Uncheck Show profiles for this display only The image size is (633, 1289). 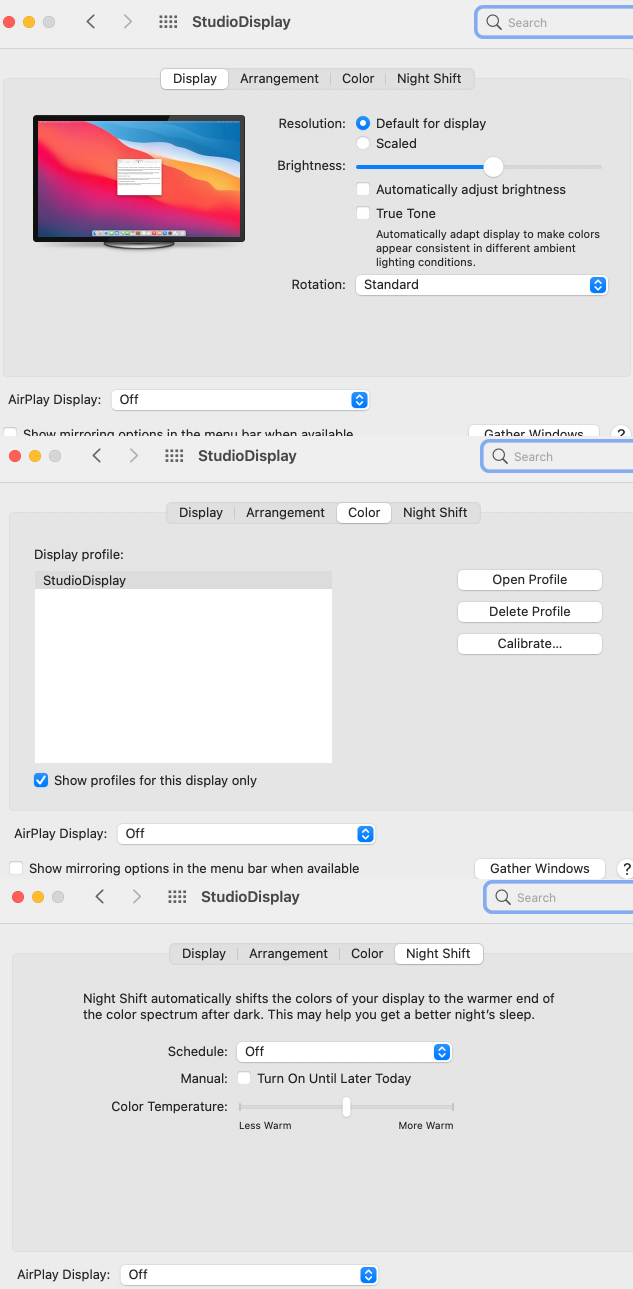(x=41, y=780)
